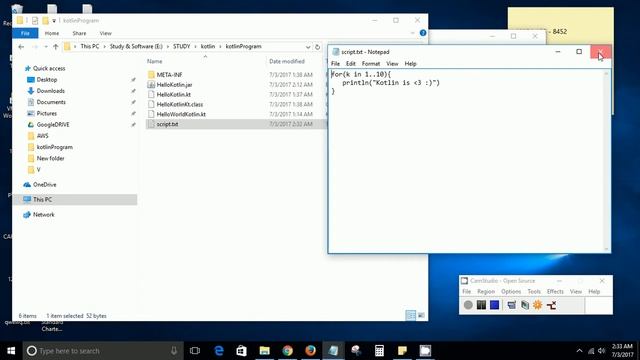Open the CamStudio Options menu
The width and height of the screenshot is (640, 360).
pos(511,291)
